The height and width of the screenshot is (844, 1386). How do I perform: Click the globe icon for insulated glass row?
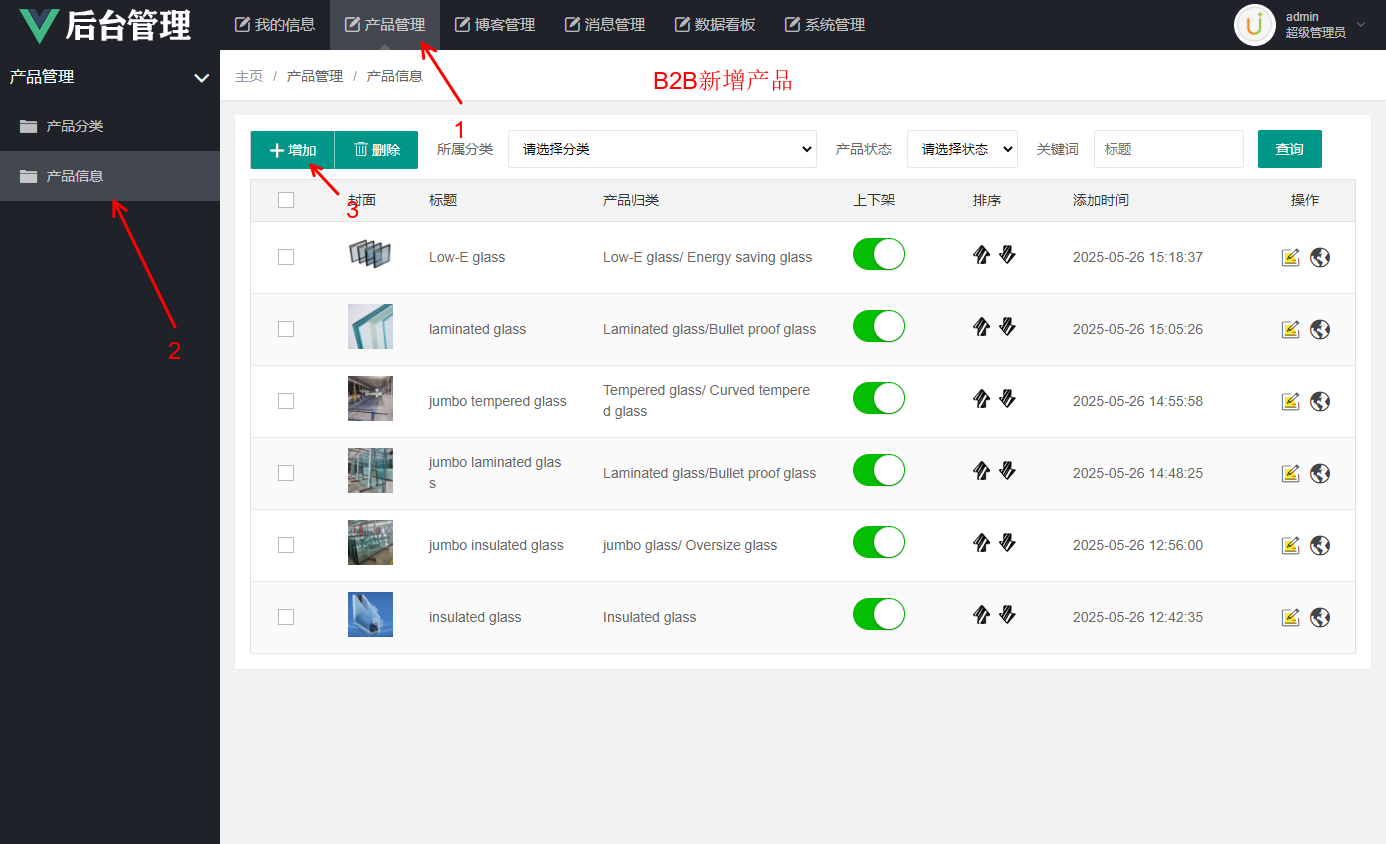[x=1320, y=617]
